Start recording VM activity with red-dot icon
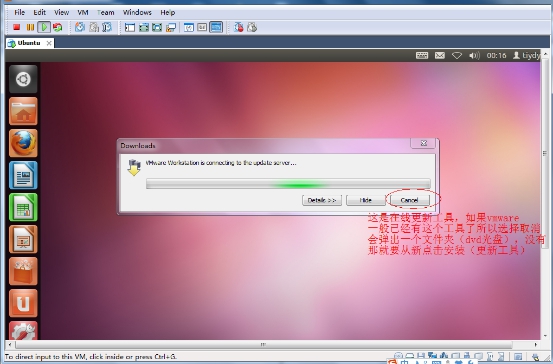Screen dimensions: 553x364 (239, 27)
